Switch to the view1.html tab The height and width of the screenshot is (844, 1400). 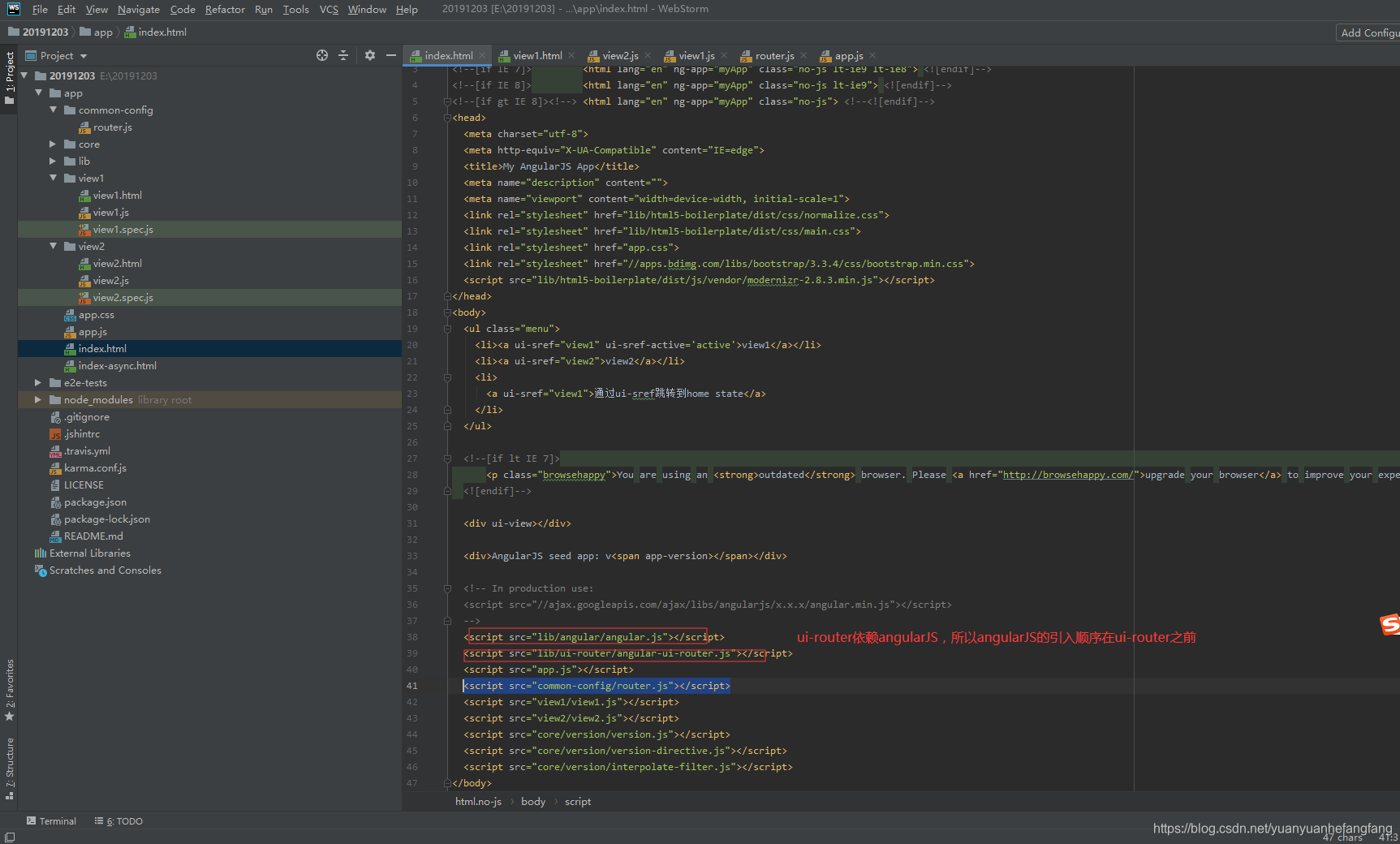pyautogui.click(x=537, y=55)
